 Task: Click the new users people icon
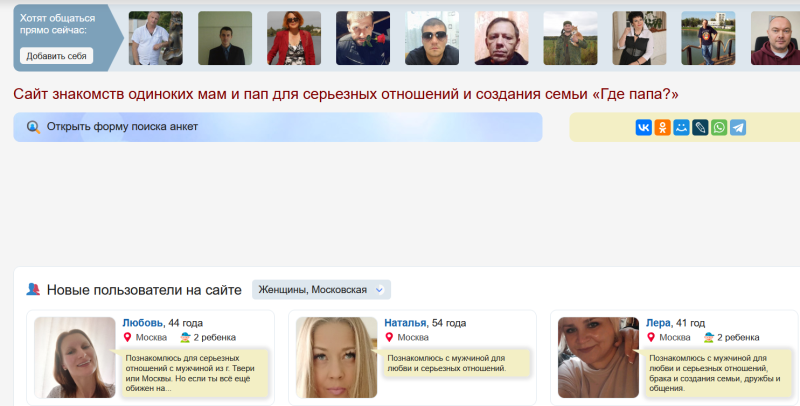pyautogui.click(x=33, y=290)
